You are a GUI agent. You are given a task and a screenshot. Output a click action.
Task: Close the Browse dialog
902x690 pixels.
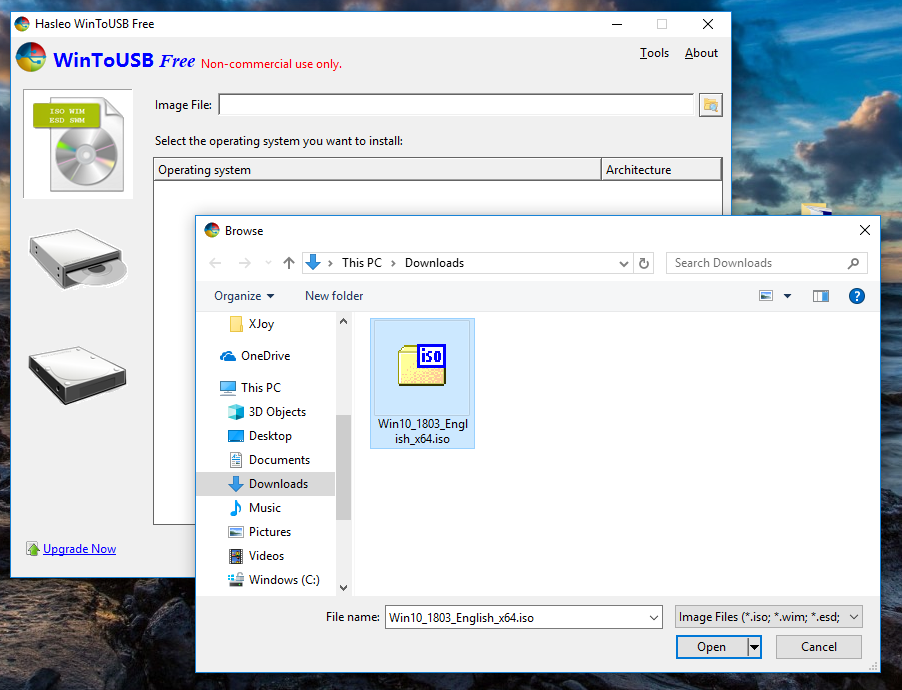[x=865, y=230]
